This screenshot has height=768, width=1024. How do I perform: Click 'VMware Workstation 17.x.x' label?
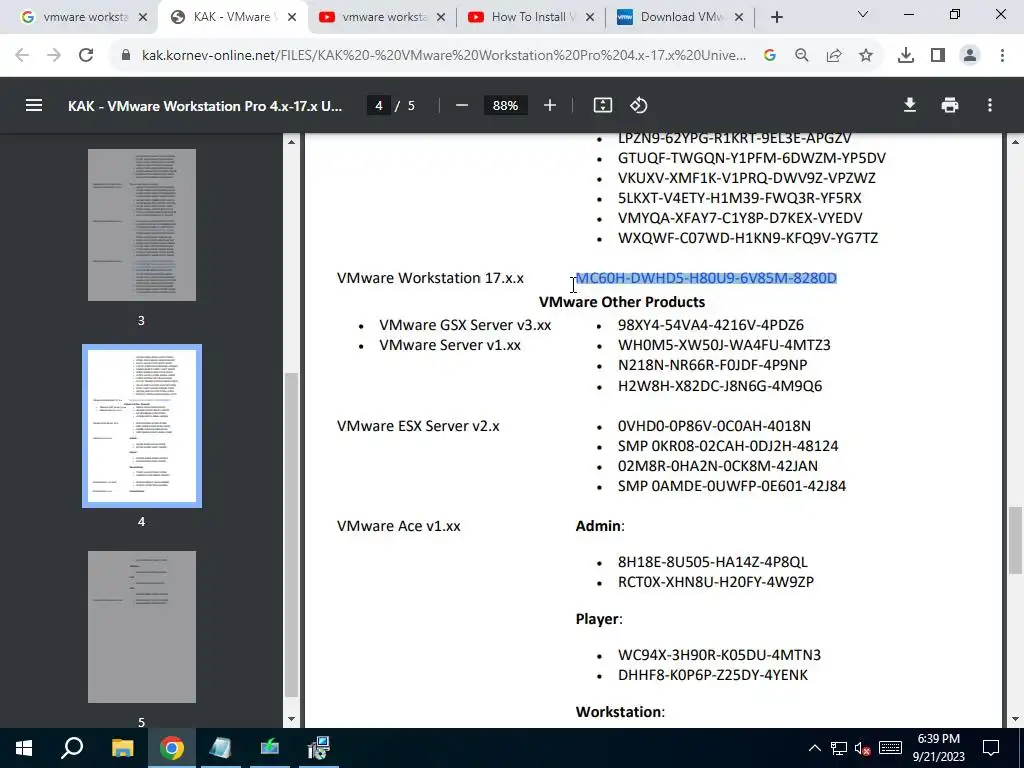click(430, 278)
